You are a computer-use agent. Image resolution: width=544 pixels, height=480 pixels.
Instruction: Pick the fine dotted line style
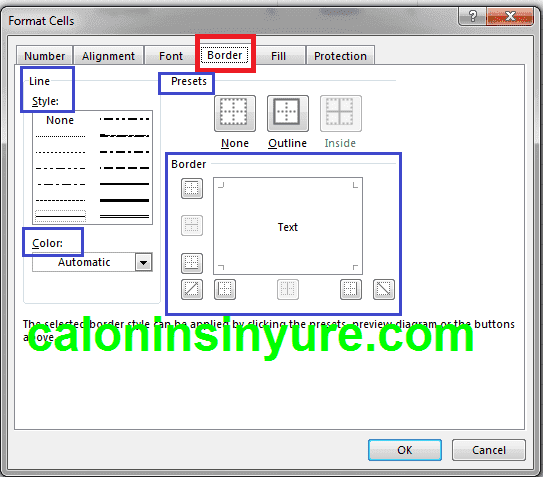[60, 136]
